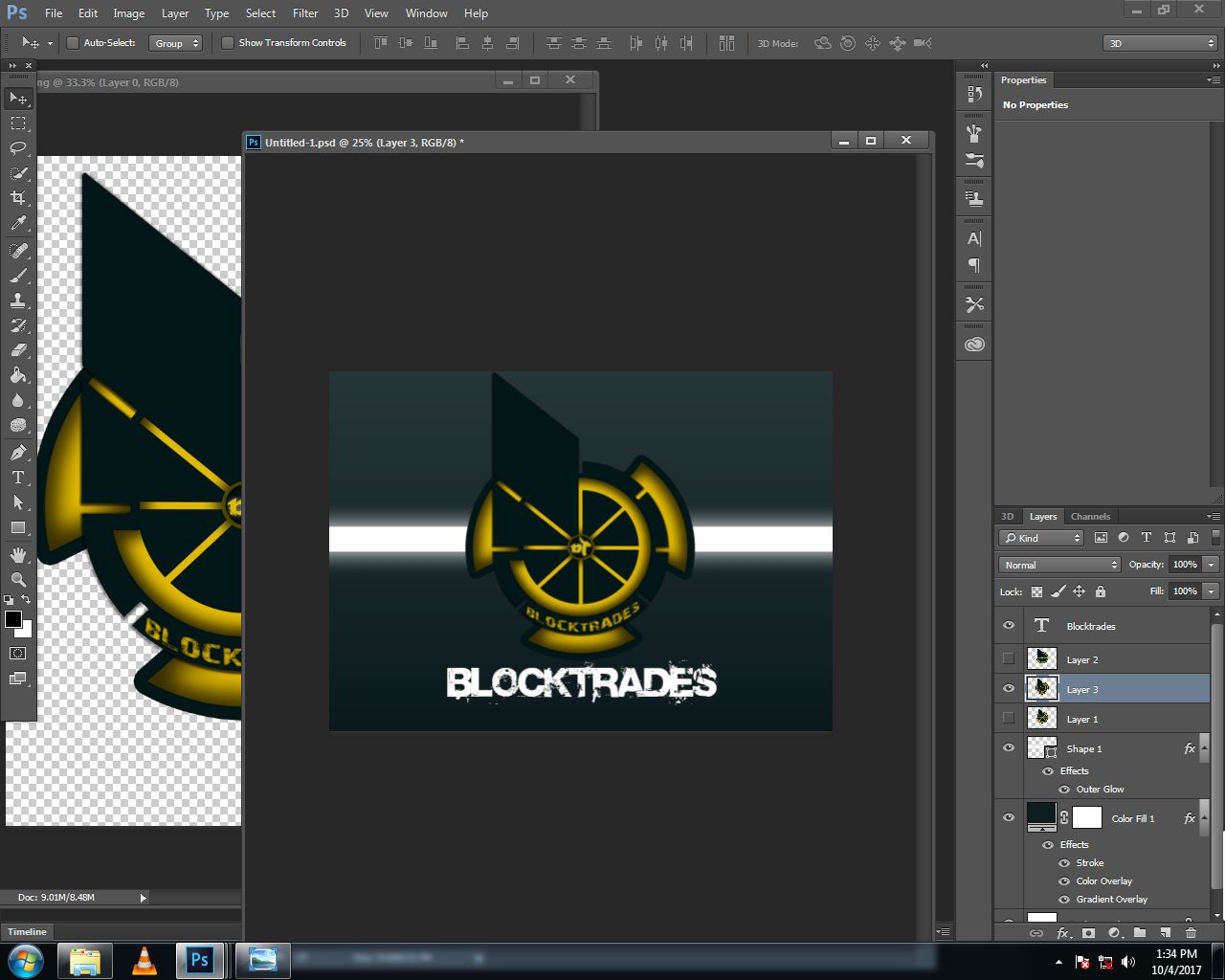Enable Show Transform Controls checkbox

click(x=228, y=43)
